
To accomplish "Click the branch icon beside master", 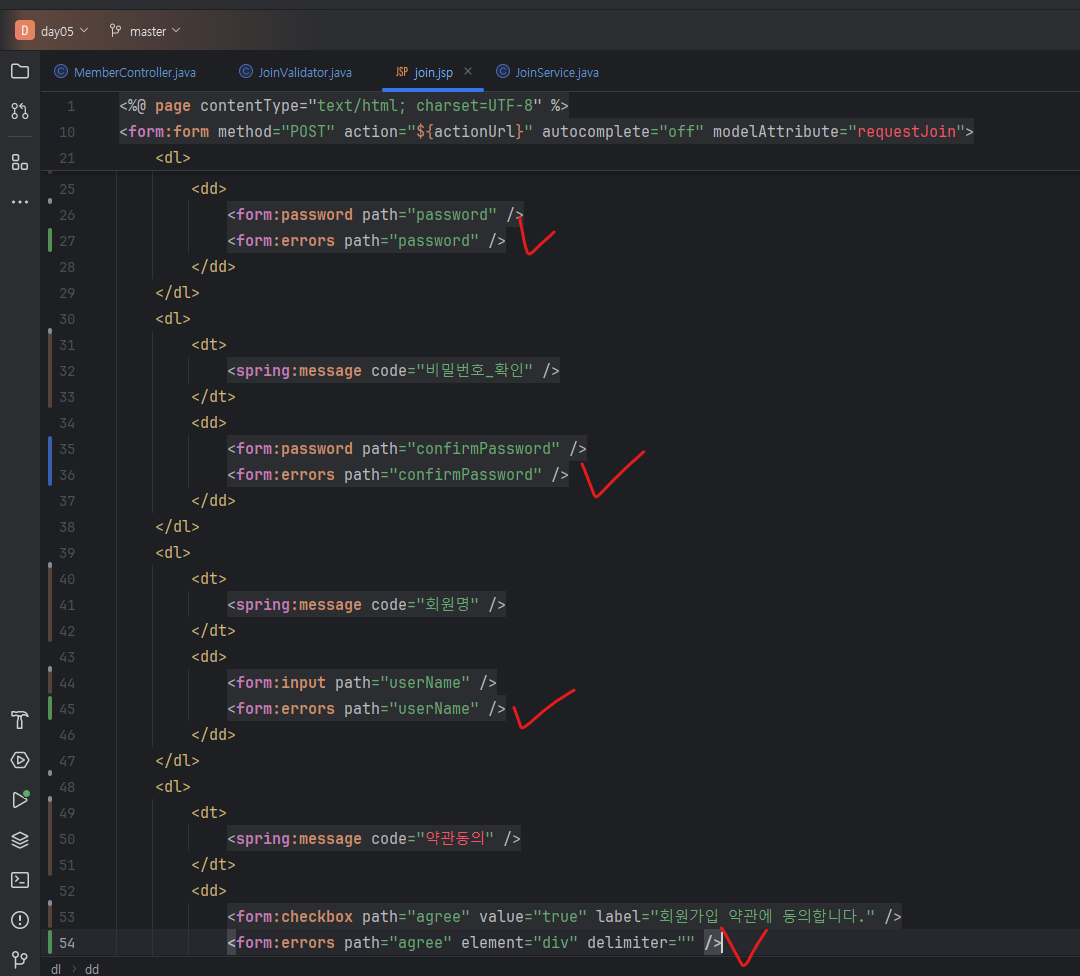I will (115, 30).
